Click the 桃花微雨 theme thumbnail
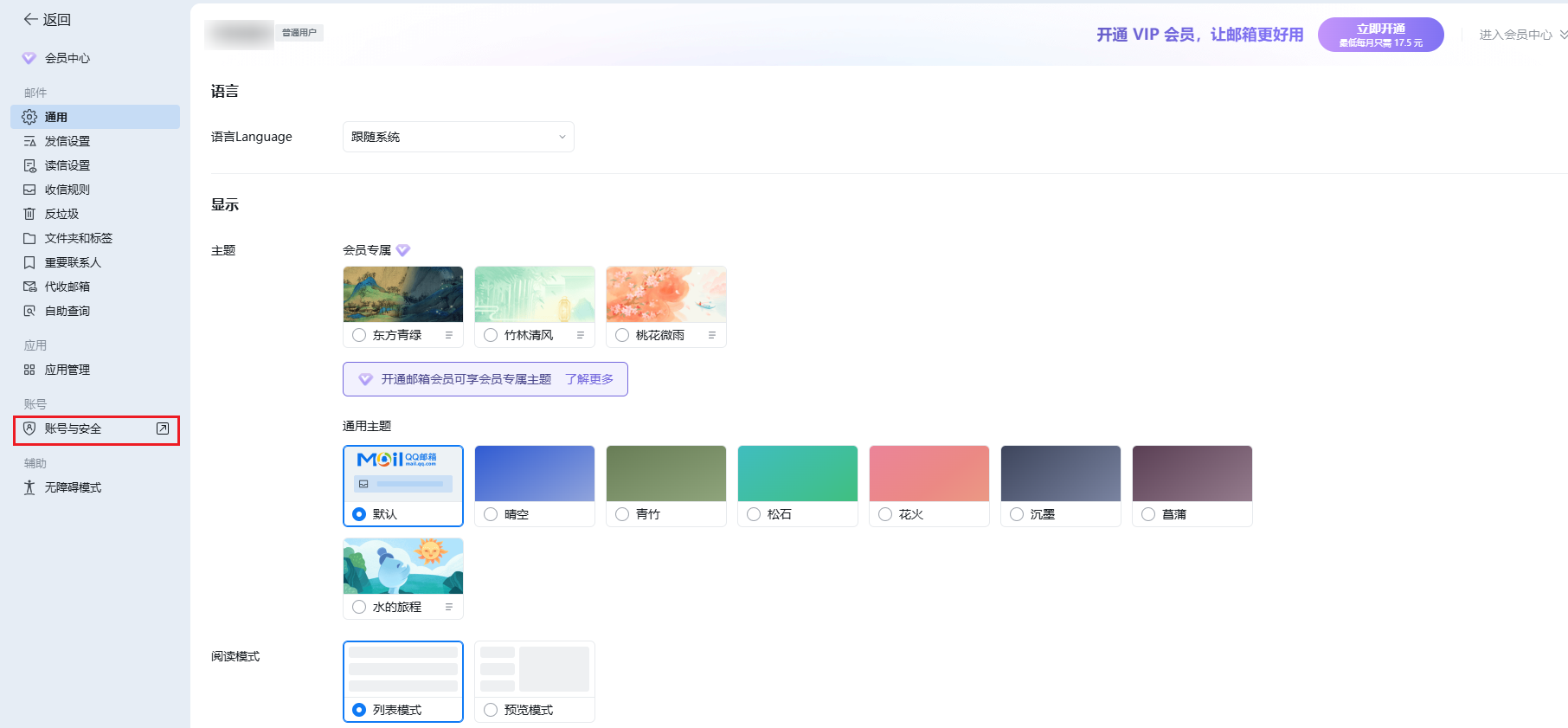 click(x=666, y=294)
